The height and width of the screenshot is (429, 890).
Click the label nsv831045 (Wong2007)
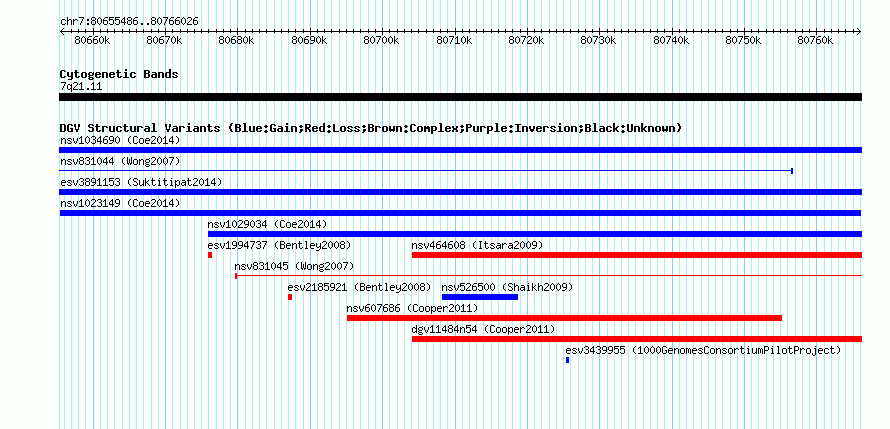[294, 266]
